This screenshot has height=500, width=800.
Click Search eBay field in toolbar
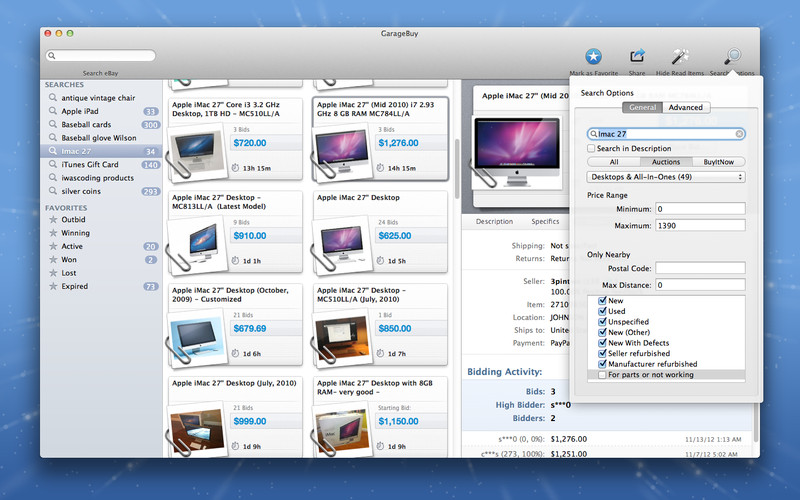tap(101, 56)
